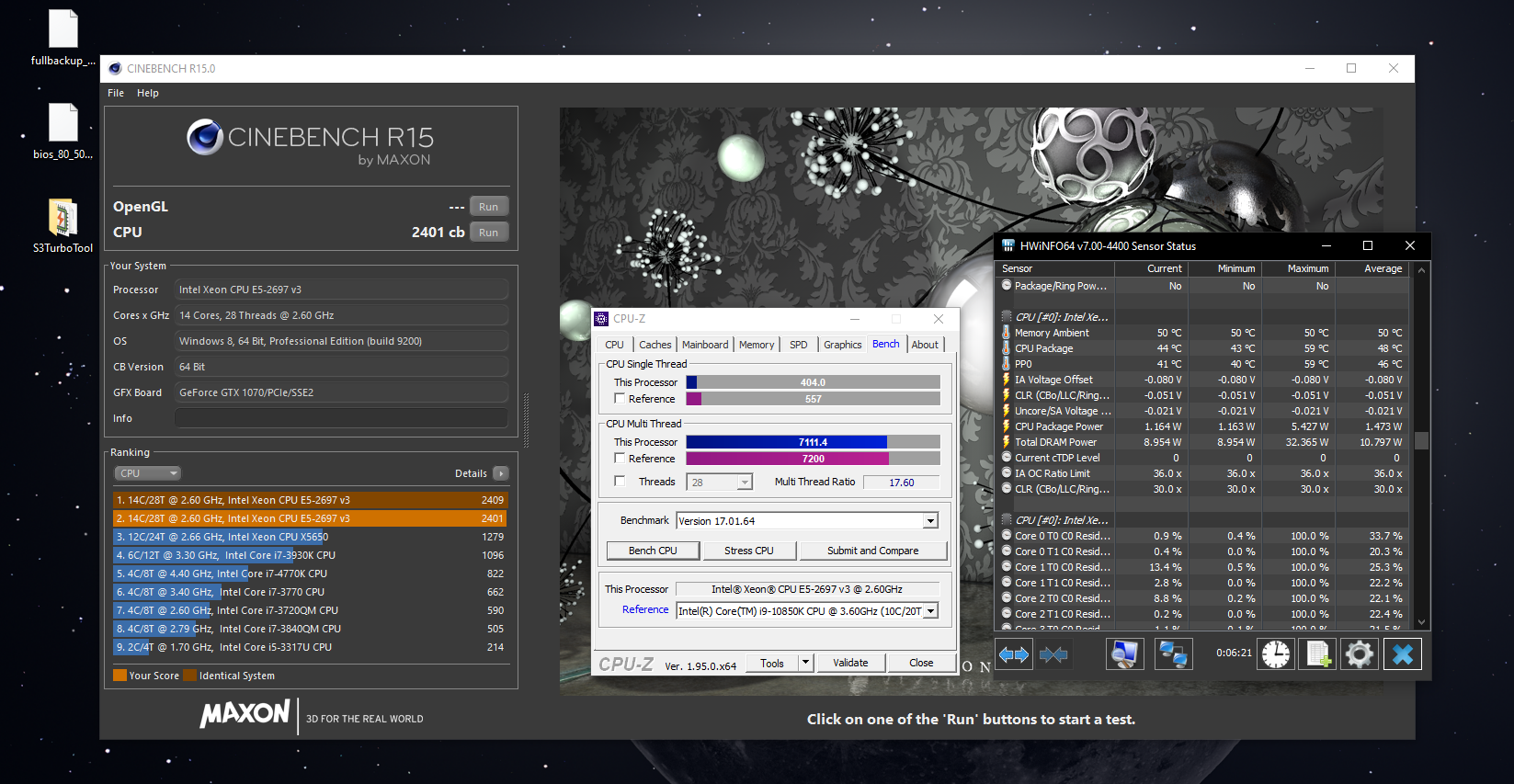1514x784 pixels.
Task: Click the blue X icon in HWiNFO toolbar
Action: click(x=1403, y=654)
